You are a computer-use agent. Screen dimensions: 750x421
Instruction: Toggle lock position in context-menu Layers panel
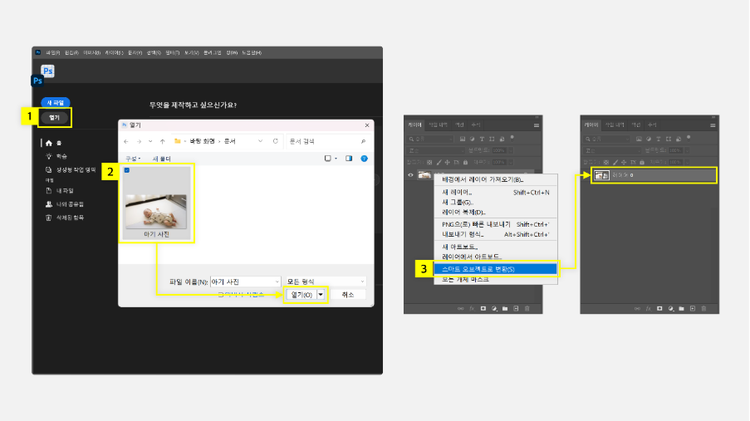coord(447,162)
